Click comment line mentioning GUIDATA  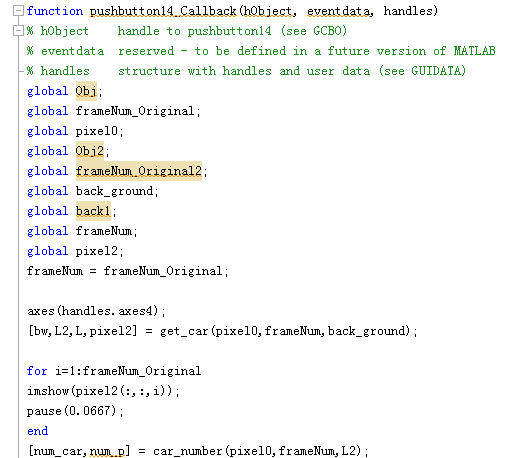246,71
